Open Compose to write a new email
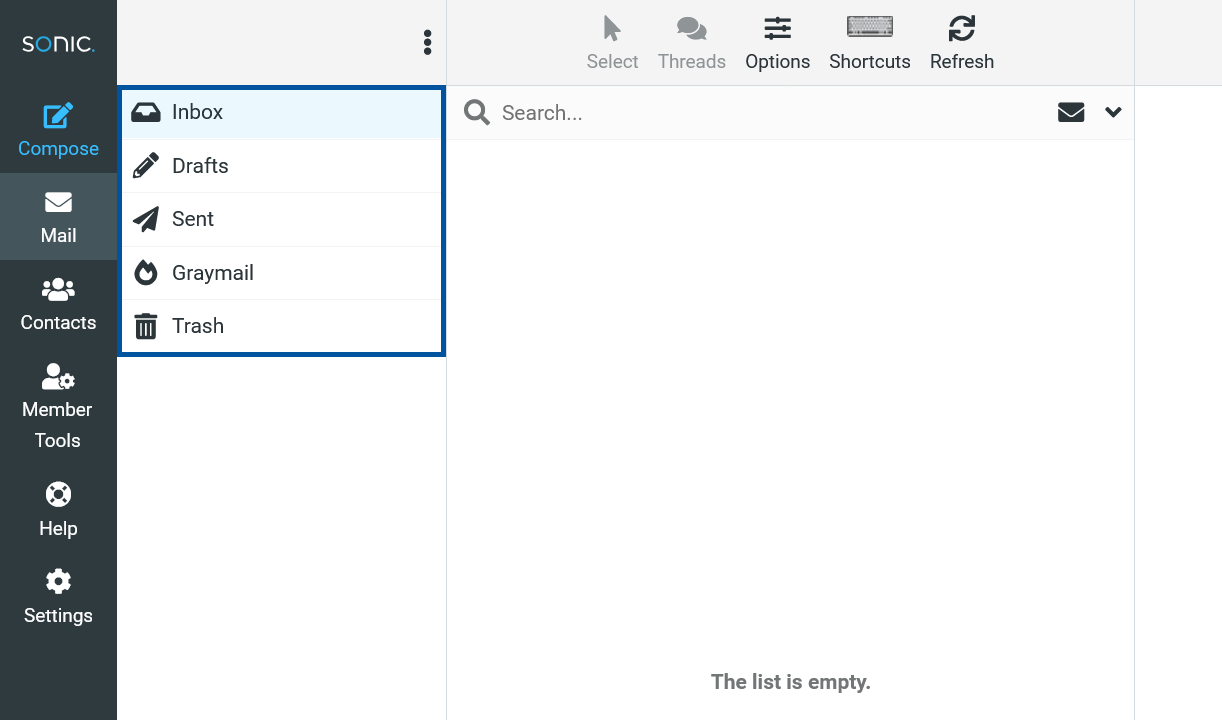The image size is (1222, 720). 58,130
